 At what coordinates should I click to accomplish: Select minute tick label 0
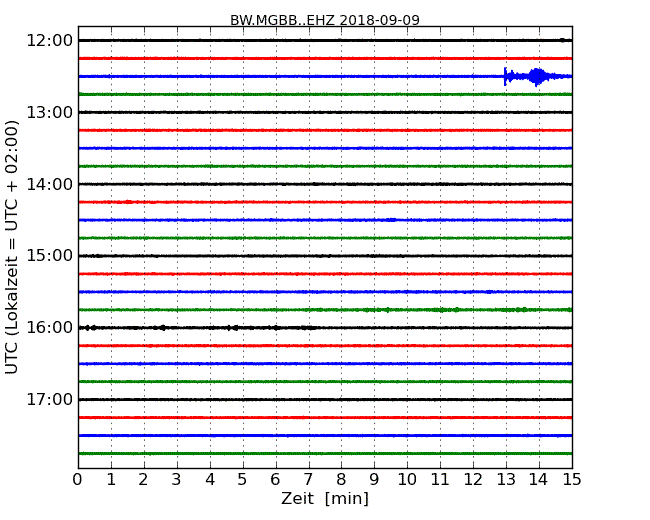pos(78,480)
